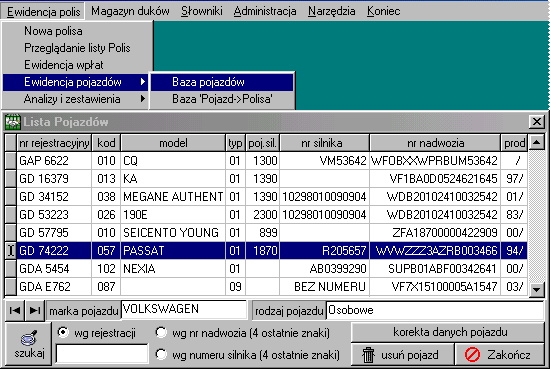Click the Lista Pojazdów window icon
The image size is (550, 369).
[13, 122]
